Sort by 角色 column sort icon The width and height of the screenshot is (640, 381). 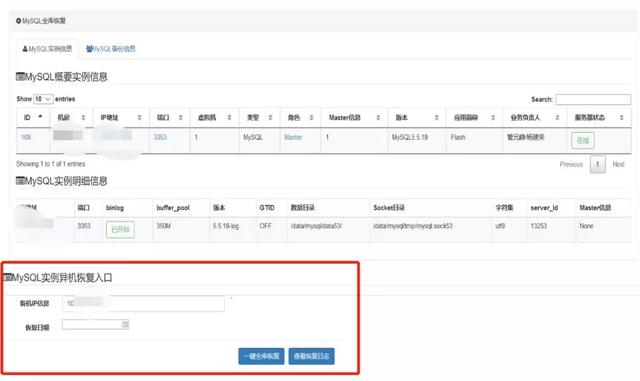coord(311,118)
